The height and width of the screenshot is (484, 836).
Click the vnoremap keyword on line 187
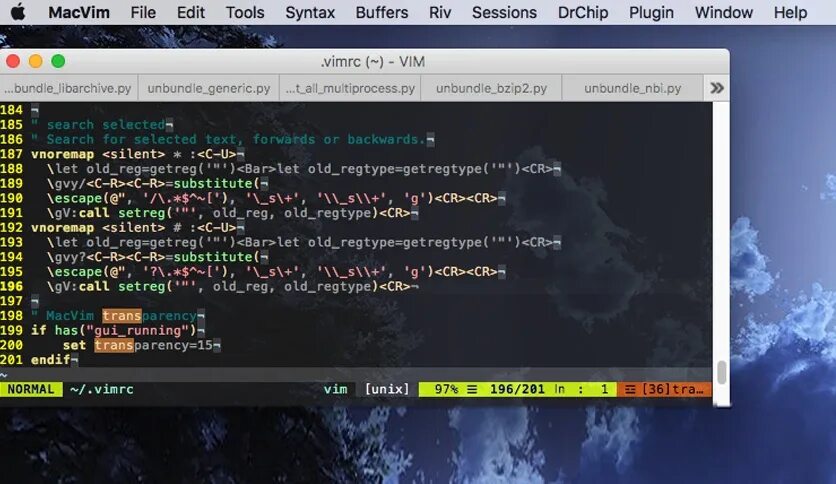pos(62,154)
